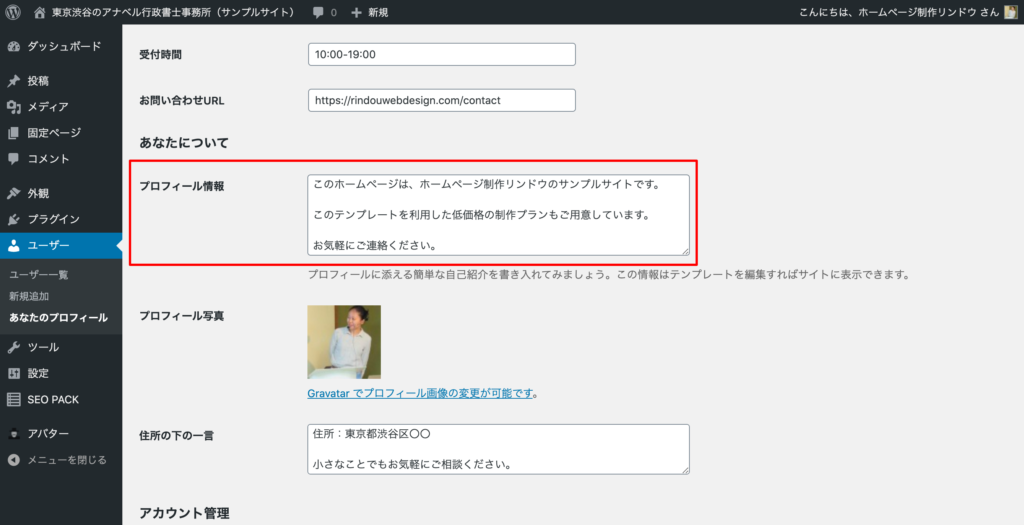Open the comments bubble icon in admin bar
1024x525 pixels.
pyautogui.click(x=318, y=12)
